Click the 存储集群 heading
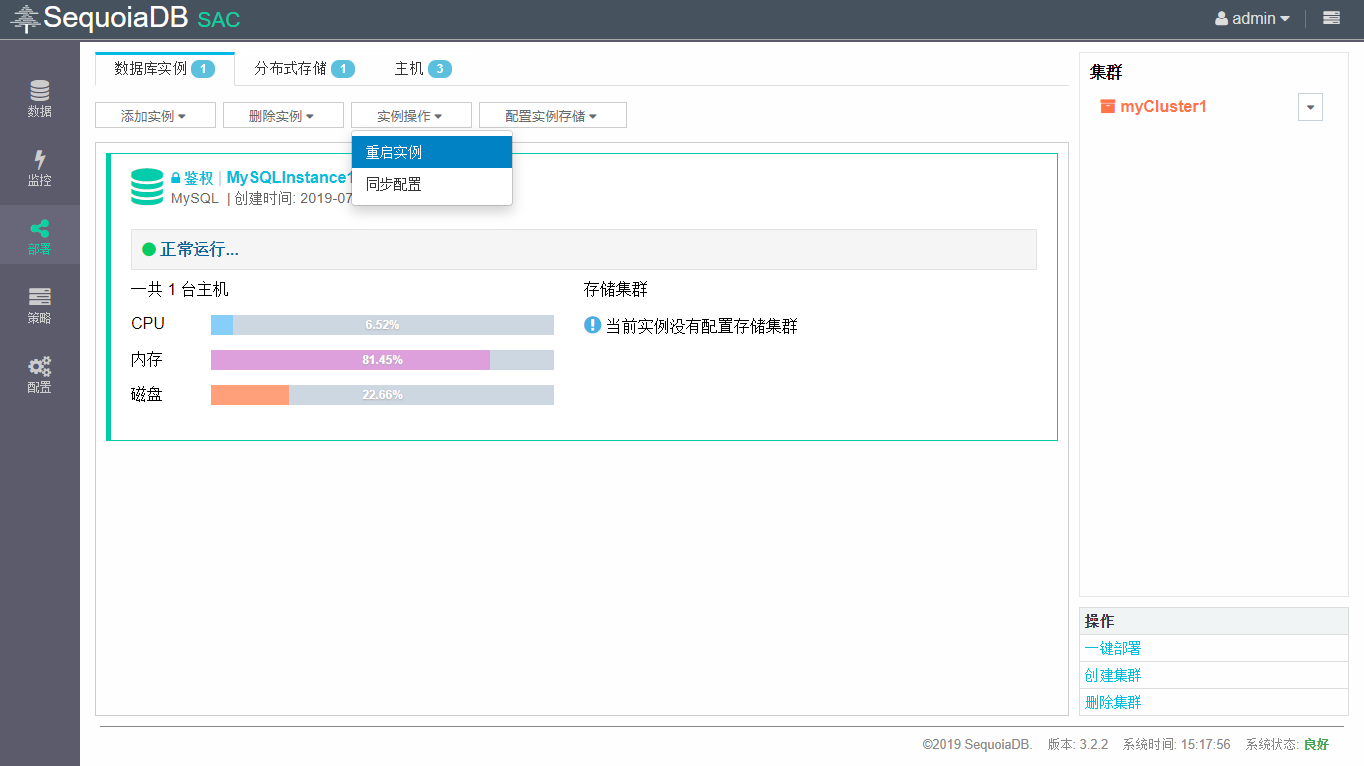The image size is (1364, 766). point(616,289)
